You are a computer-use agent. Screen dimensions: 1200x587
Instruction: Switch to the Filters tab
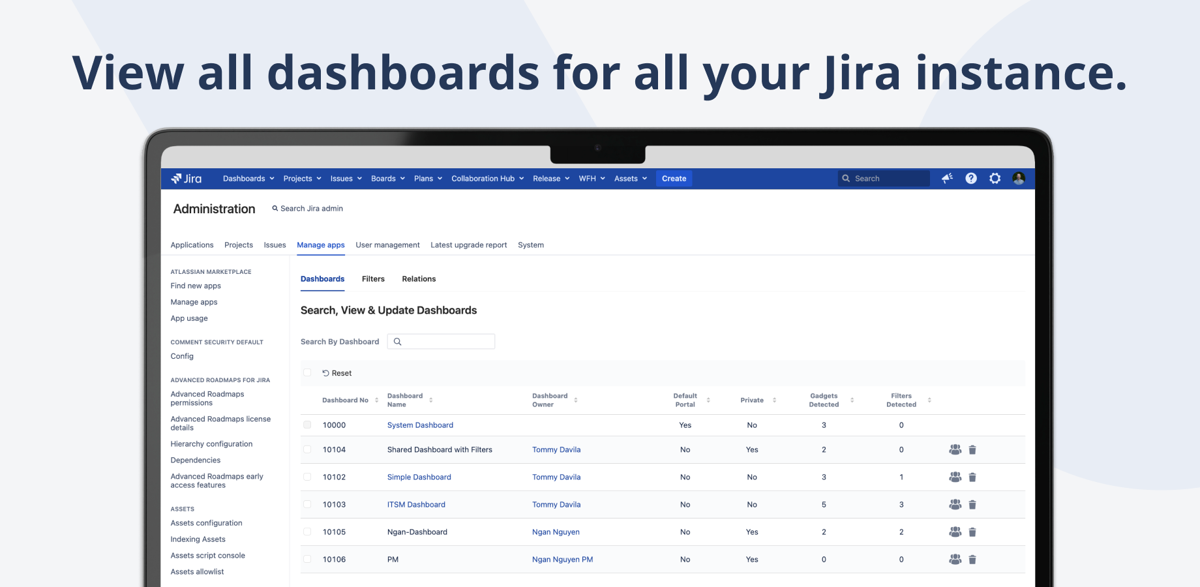pos(373,279)
